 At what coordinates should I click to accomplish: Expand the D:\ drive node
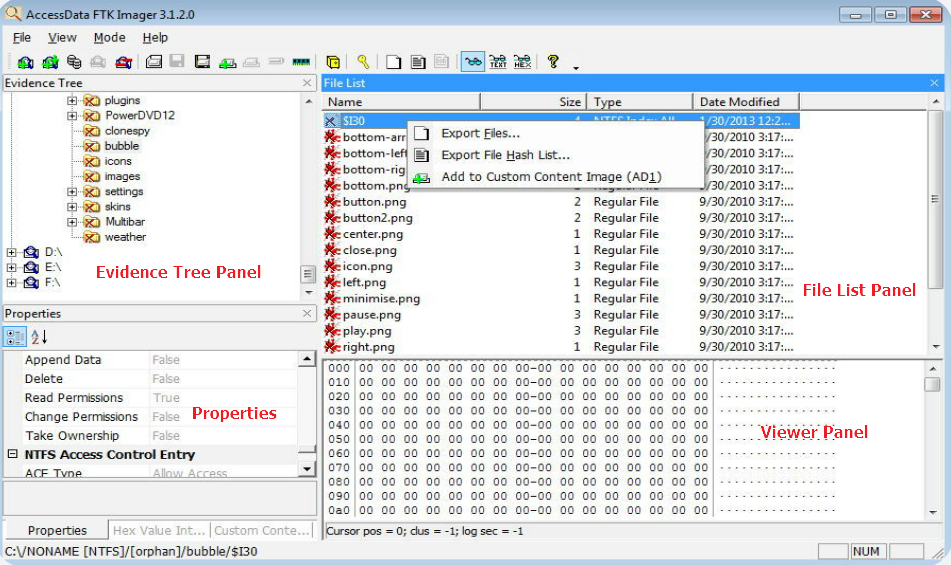(x=12, y=252)
